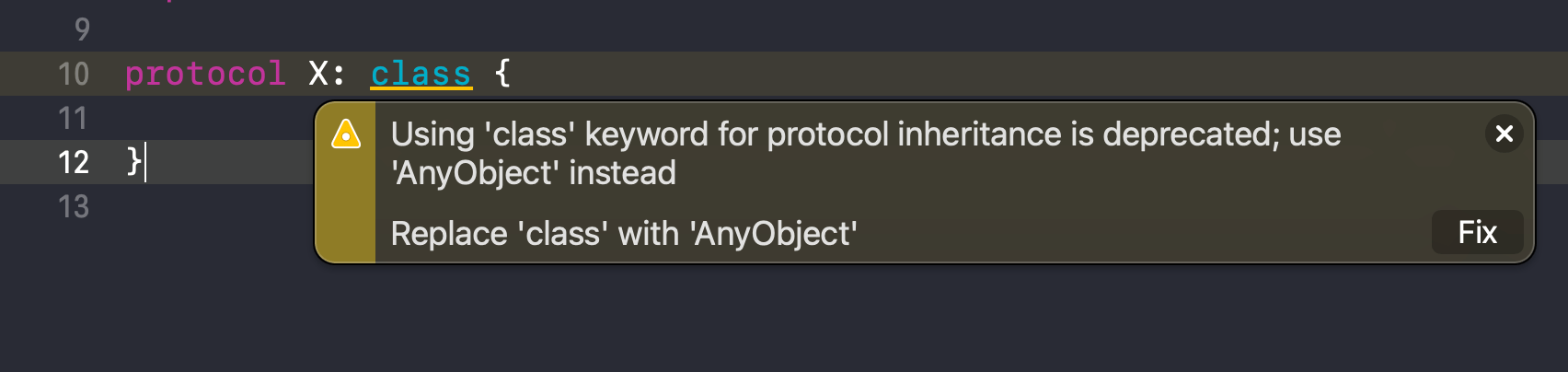Click the 'protocol' keyword on line 10

pyautogui.click(x=204, y=74)
